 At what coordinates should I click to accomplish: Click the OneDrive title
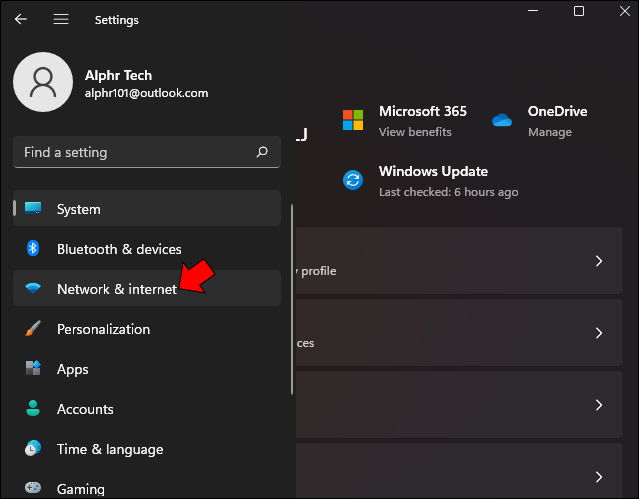click(x=557, y=111)
